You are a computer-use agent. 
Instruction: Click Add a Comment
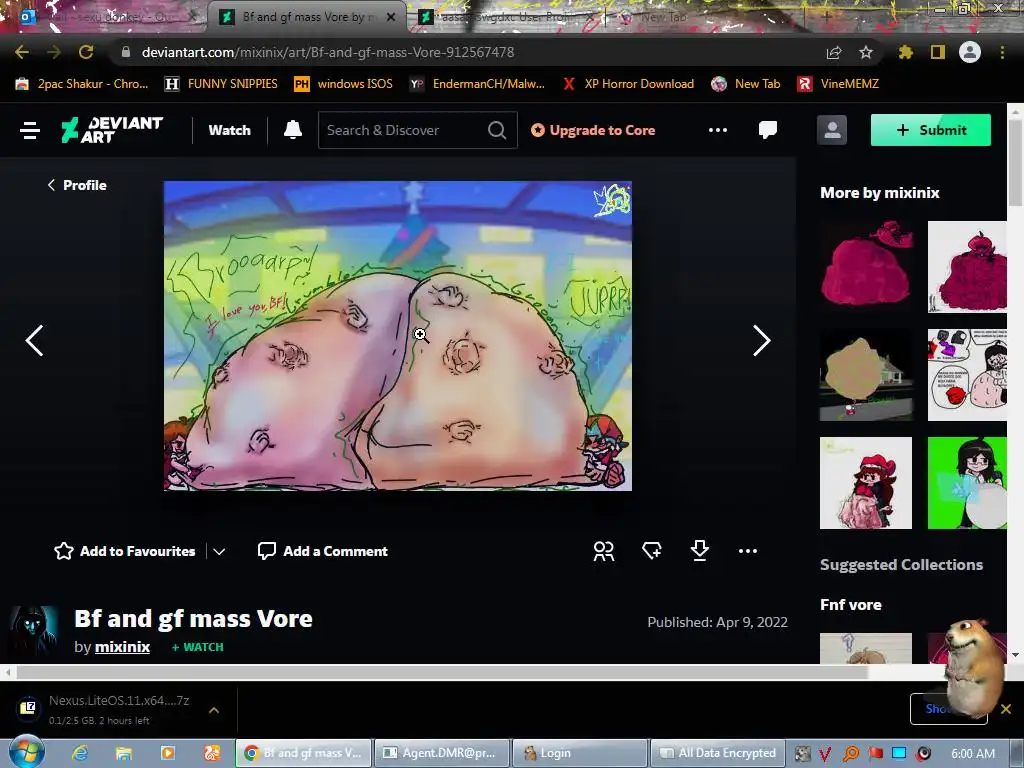tap(323, 551)
